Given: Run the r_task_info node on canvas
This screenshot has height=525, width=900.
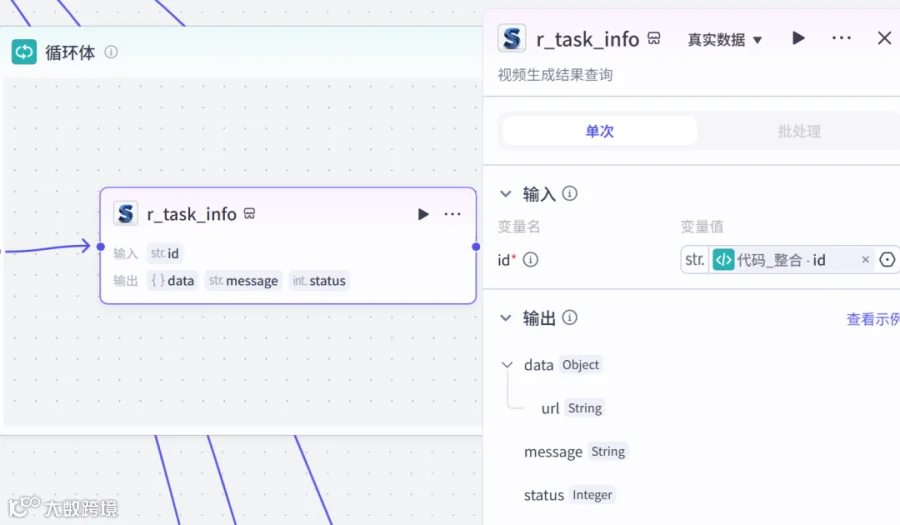Looking at the screenshot, I should (423, 214).
